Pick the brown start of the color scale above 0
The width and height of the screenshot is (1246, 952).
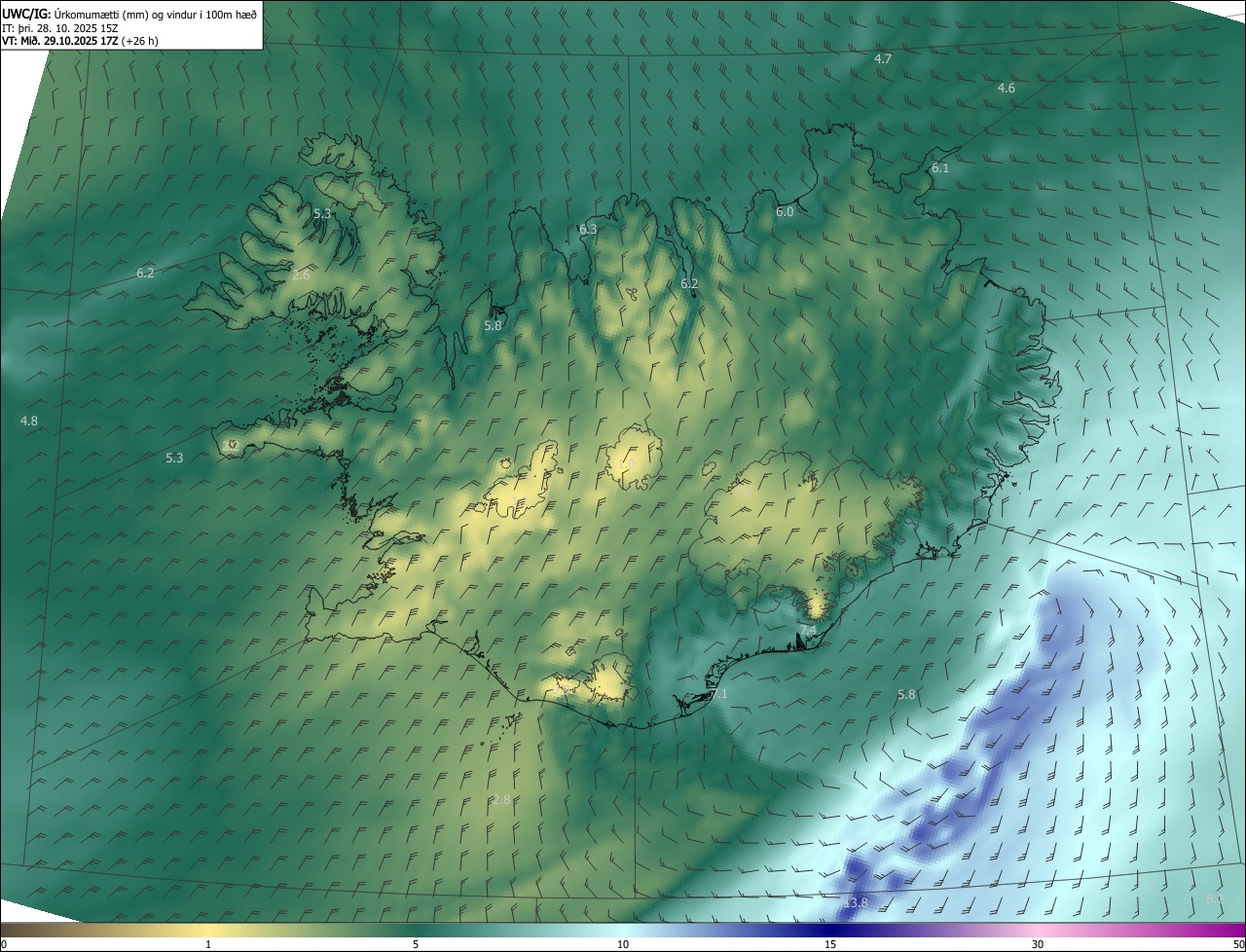(6, 930)
